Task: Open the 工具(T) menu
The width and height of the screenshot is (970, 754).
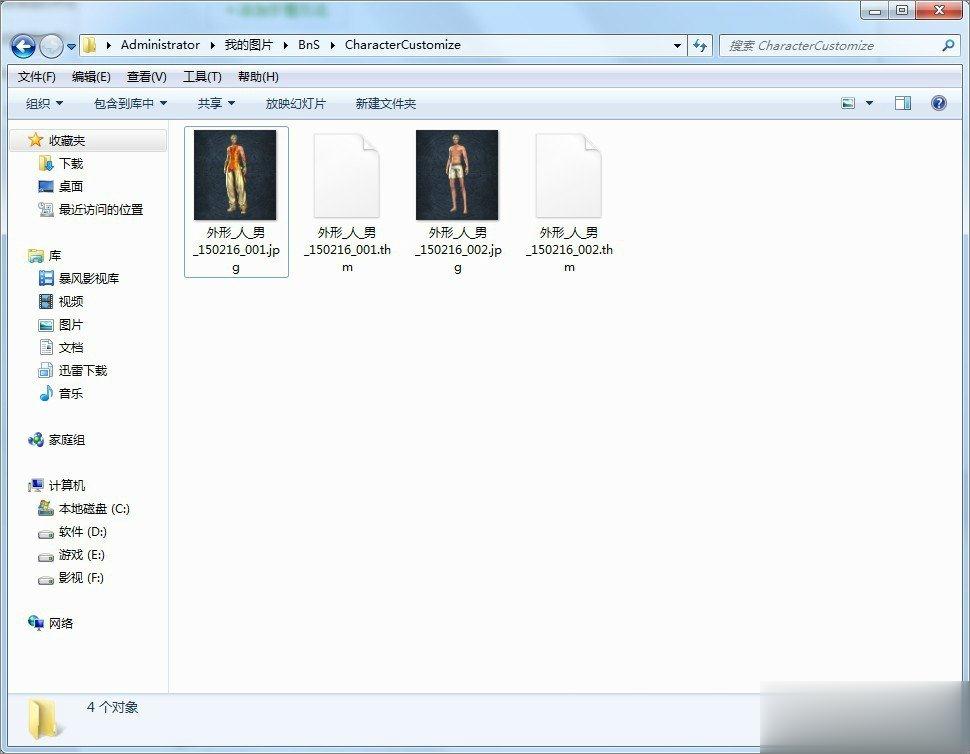Action: point(202,77)
